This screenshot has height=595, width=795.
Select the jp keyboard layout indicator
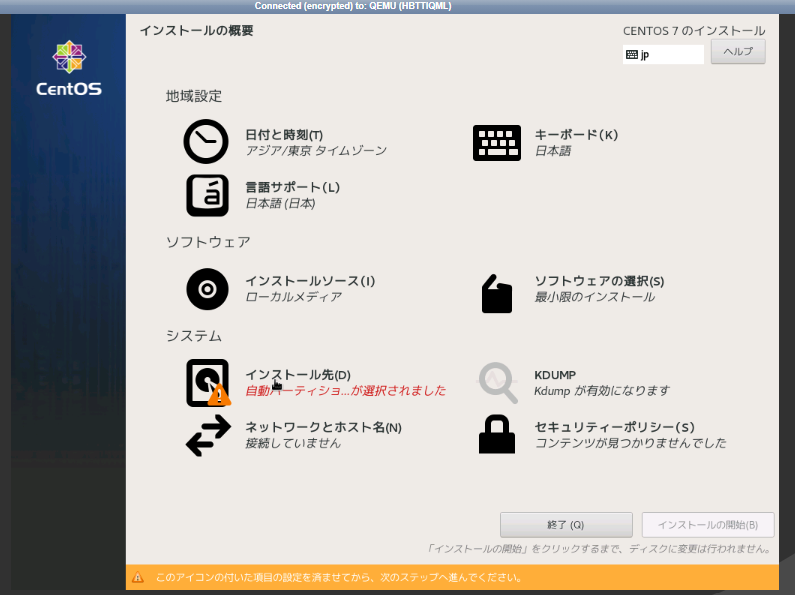point(663,55)
